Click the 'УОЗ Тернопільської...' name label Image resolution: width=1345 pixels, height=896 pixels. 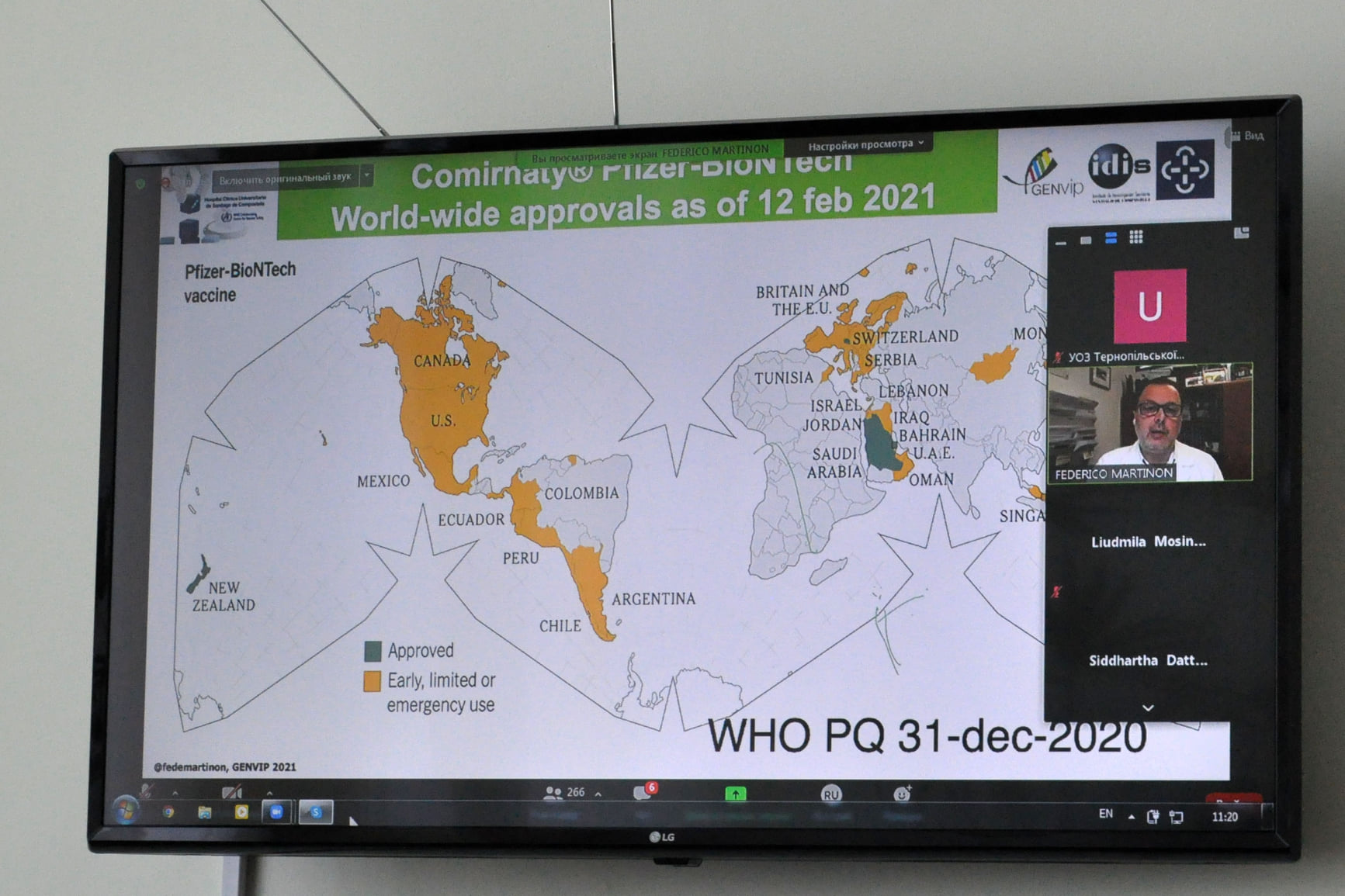(x=1125, y=356)
